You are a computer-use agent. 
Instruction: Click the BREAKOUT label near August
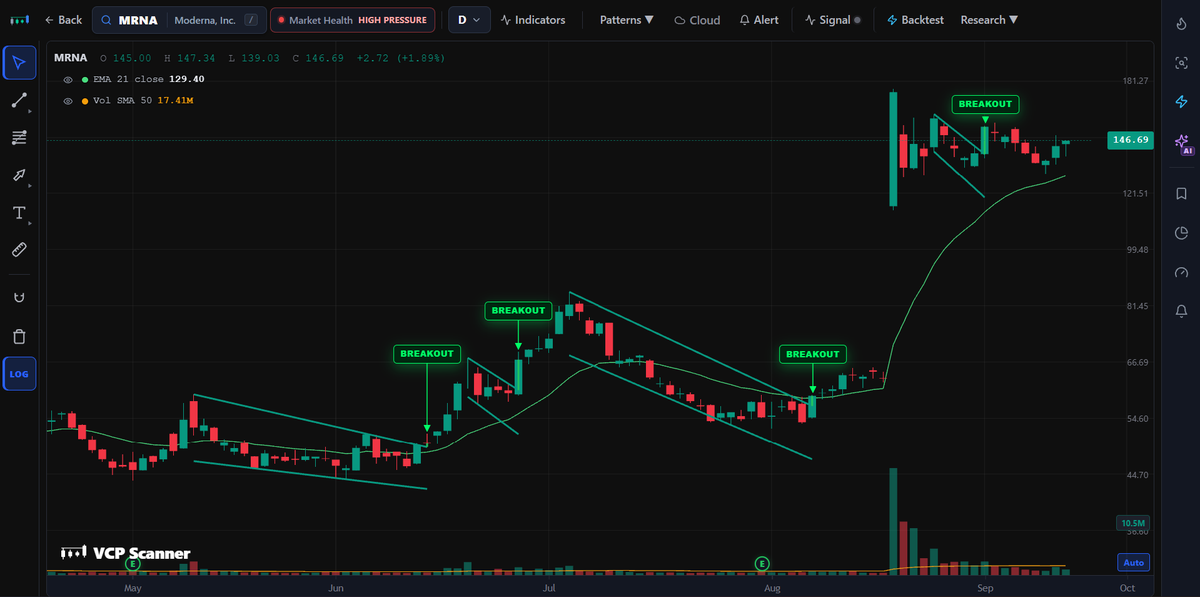coord(813,354)
